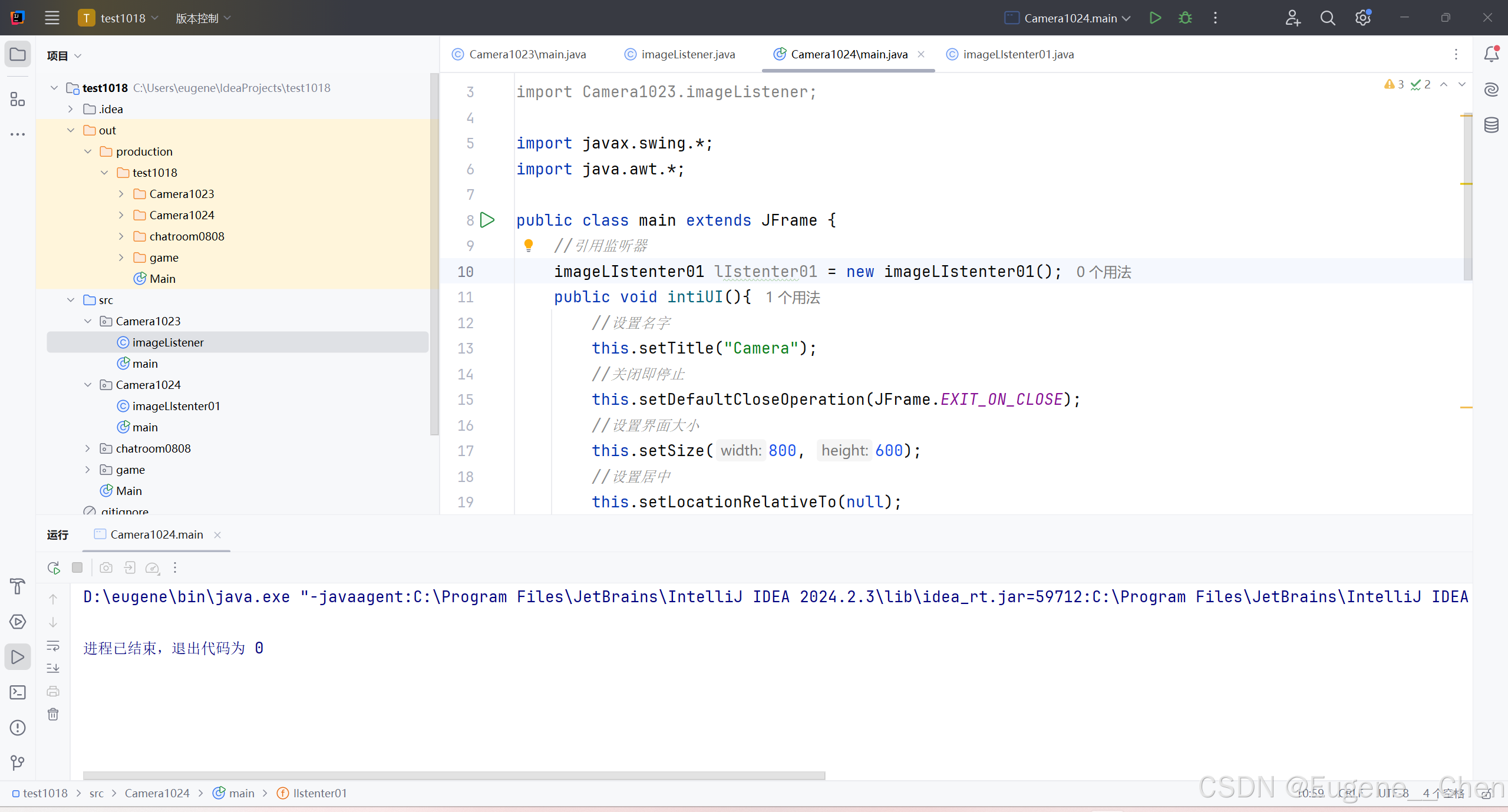Click the IIstenter01 breadcrumb in status bar
The width and height of the screenshot is (1508, 812).
coord(319,793)
